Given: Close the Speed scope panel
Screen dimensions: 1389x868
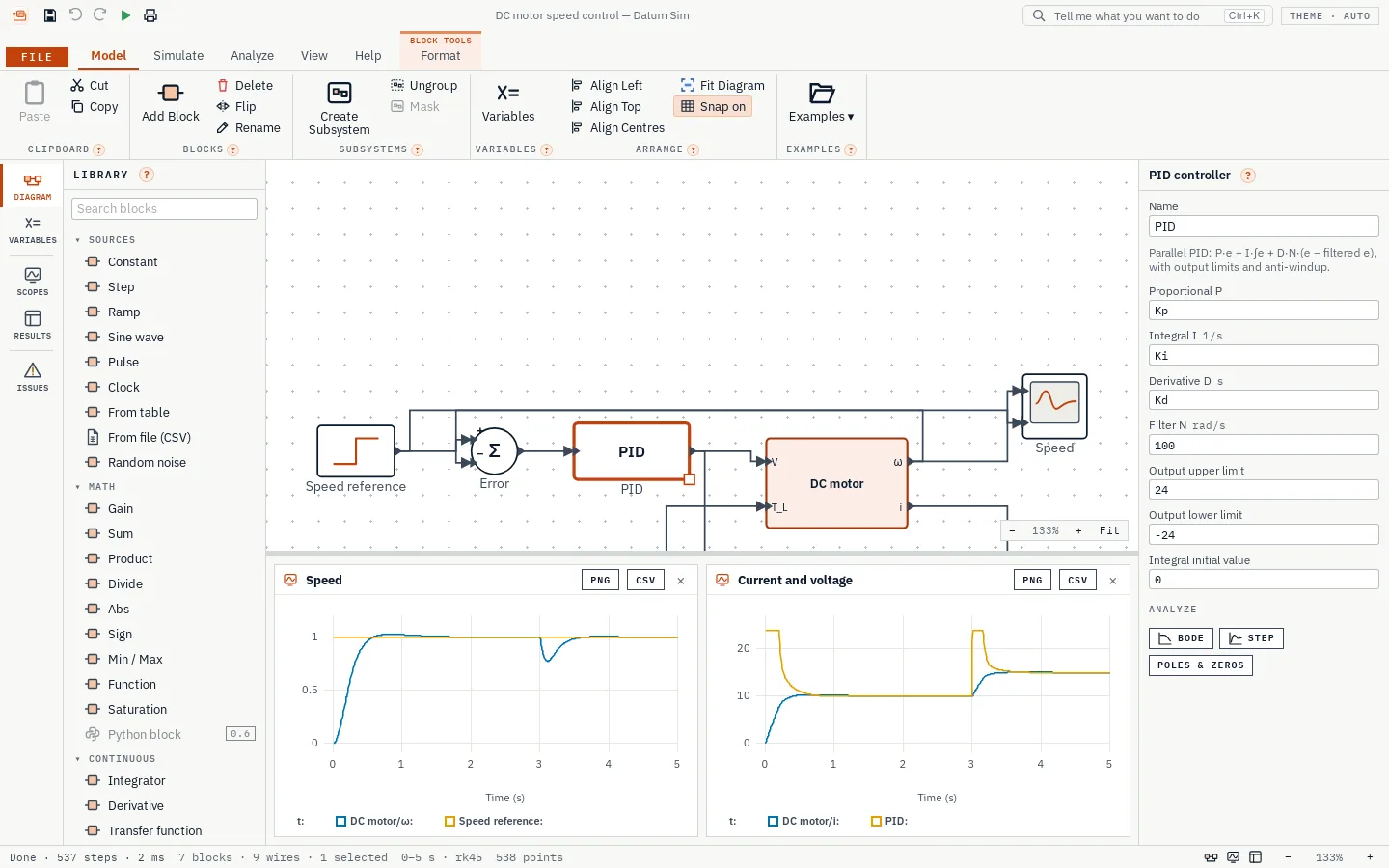Looking at the screenshot, I should tap(681, 581).
